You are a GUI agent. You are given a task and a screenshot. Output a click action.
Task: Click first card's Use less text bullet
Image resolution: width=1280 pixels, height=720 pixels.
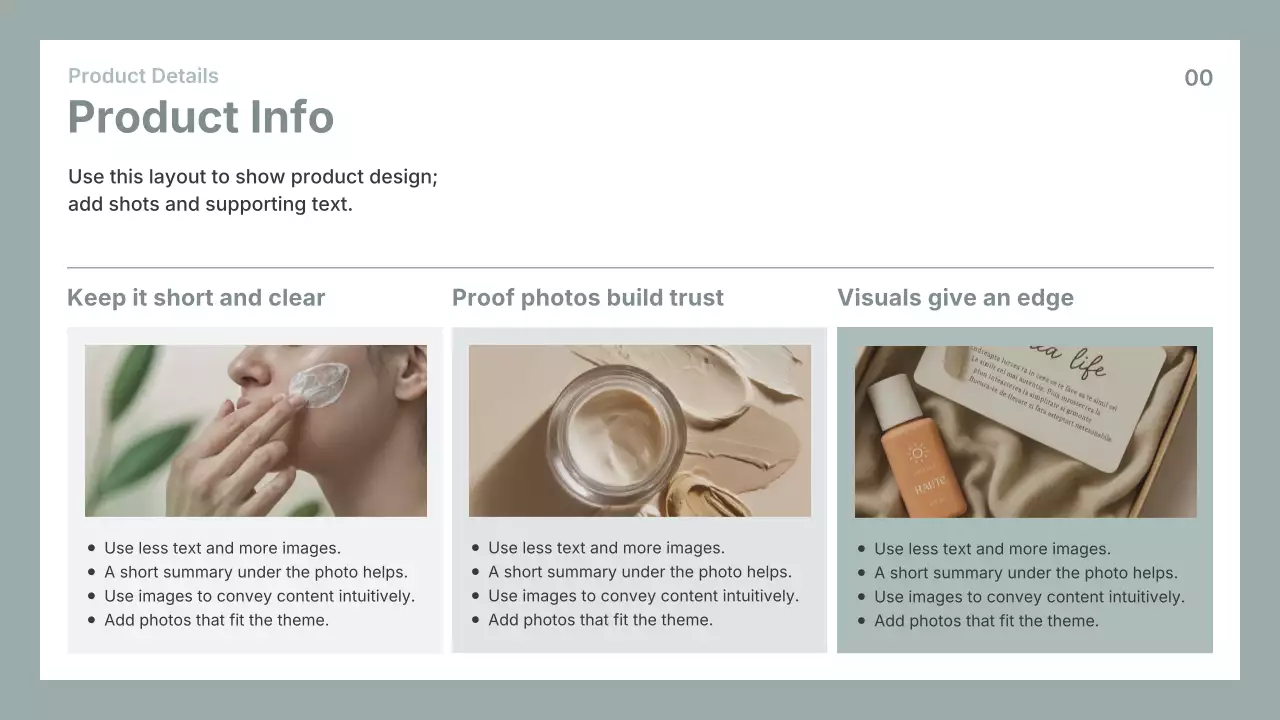(x=222, y=548)
